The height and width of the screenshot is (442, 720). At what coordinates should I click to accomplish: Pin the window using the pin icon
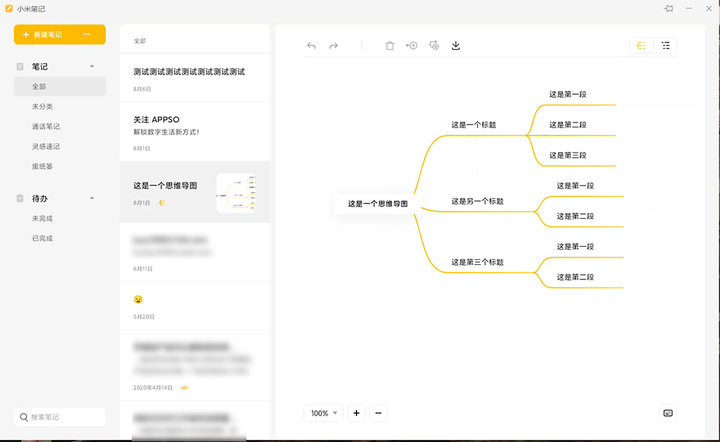(669, 8)
